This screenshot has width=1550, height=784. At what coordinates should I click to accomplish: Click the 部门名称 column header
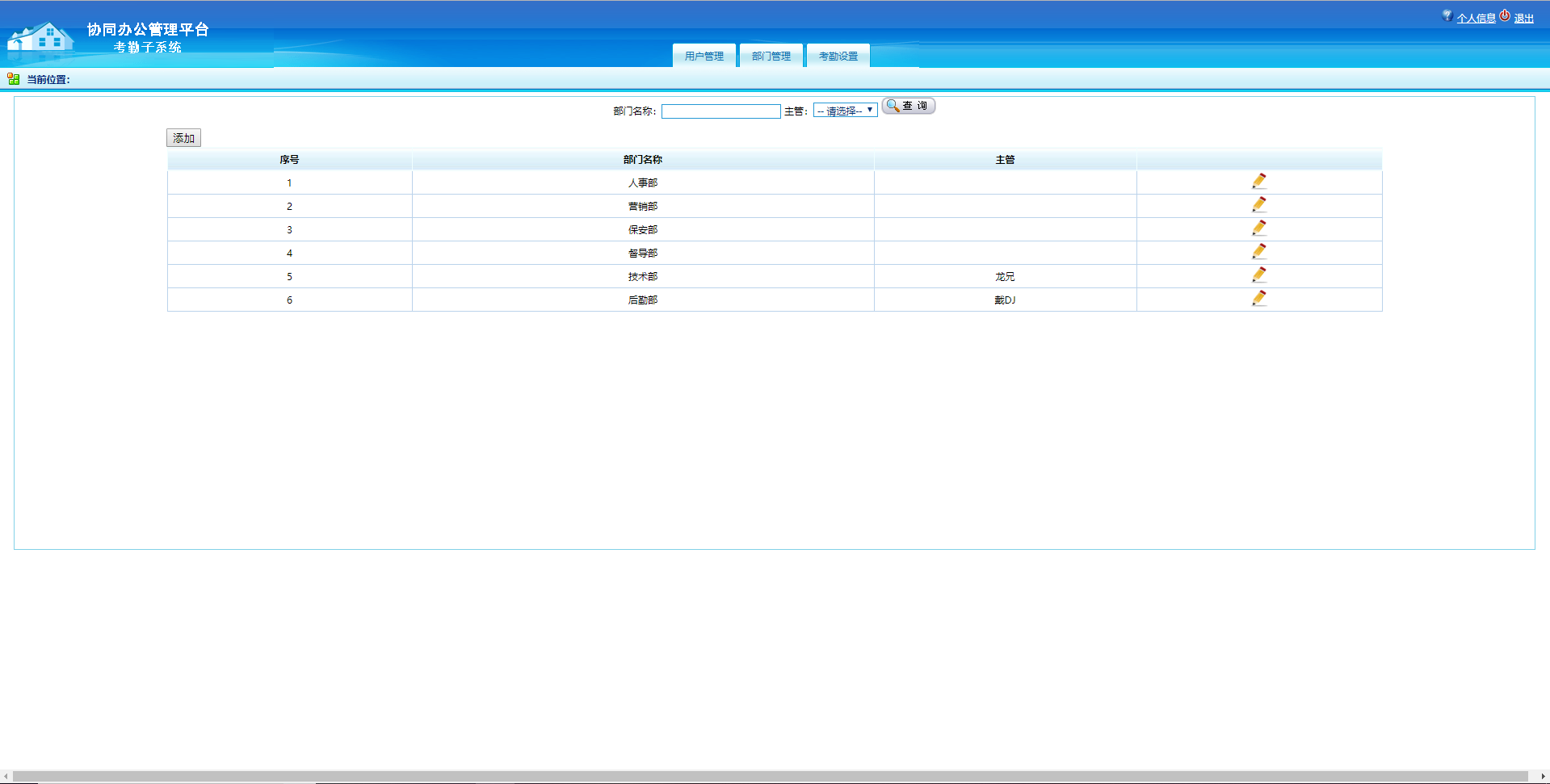642,160
